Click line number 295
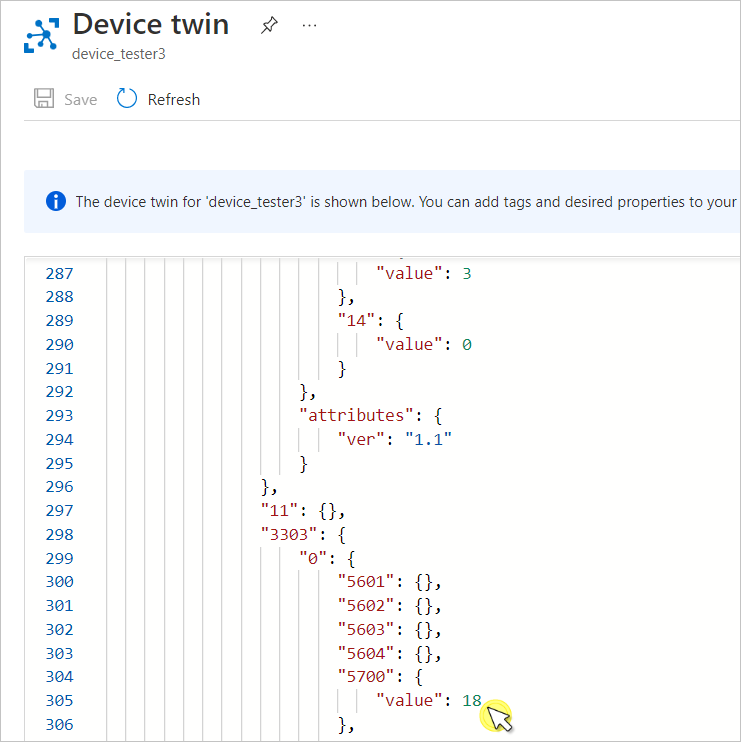Screen dimensions: 741x742 [x=60, y=463]
